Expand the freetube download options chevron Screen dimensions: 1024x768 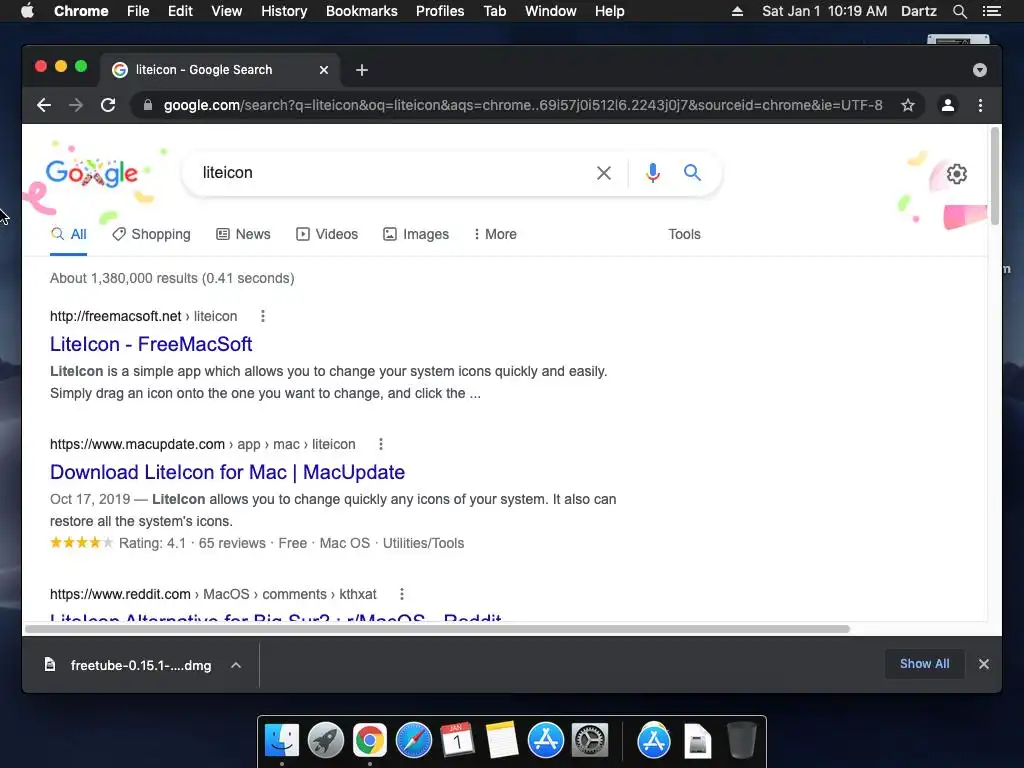click(x=236, y=665)
